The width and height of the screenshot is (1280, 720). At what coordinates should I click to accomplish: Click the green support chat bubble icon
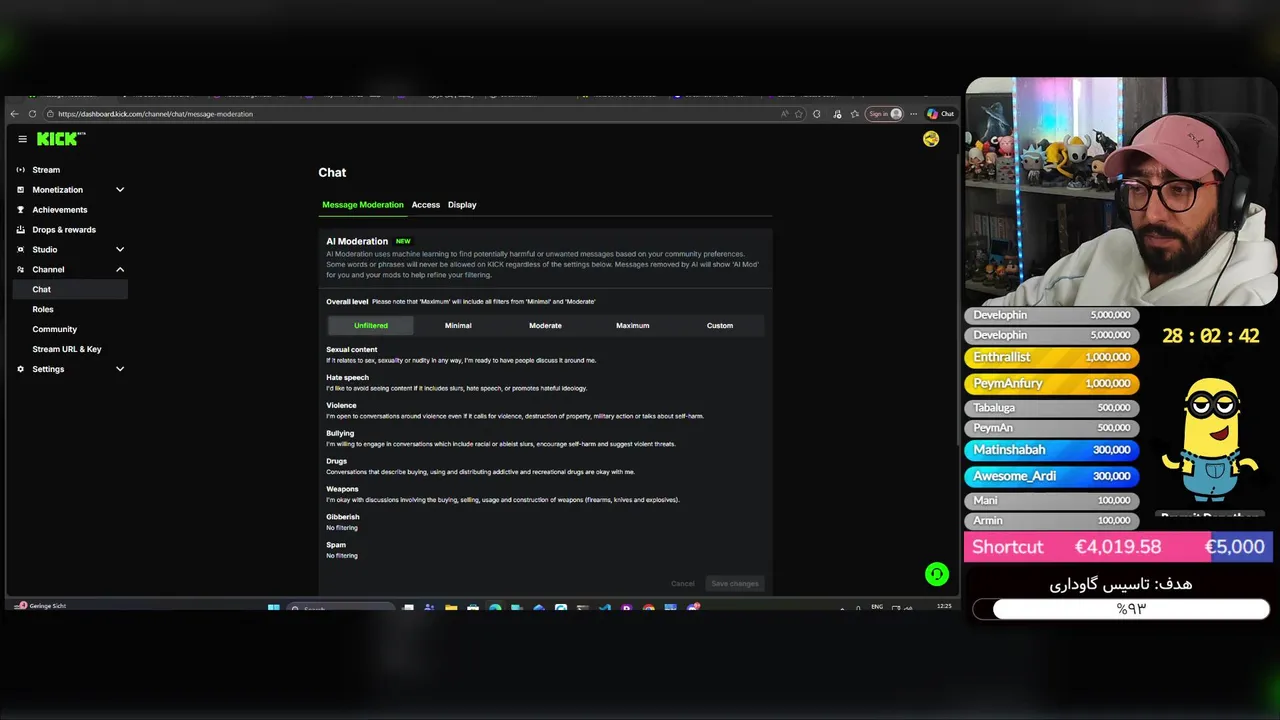coord(936,573)
